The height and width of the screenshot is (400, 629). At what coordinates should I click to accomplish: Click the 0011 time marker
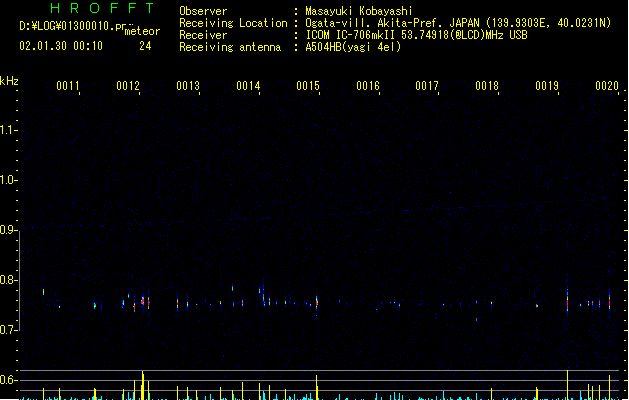[68, 86]
